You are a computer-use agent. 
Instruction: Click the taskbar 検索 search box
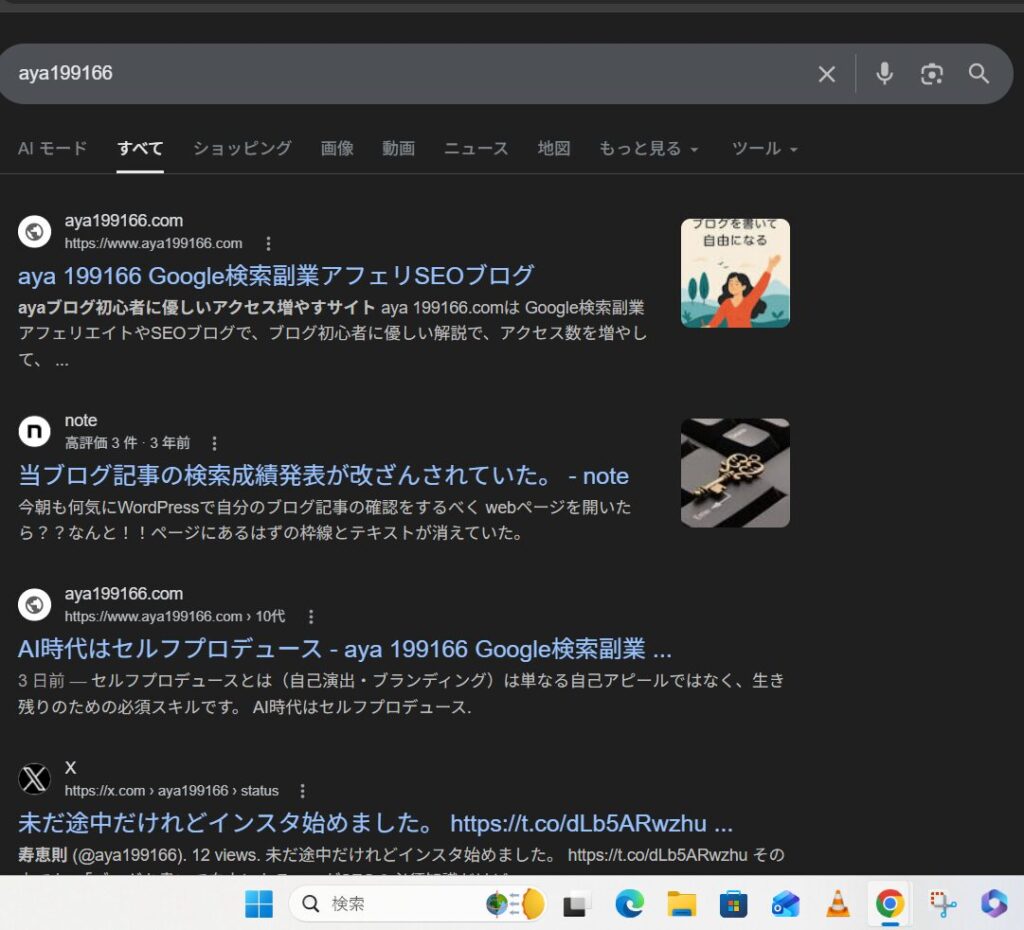(419, 904)
